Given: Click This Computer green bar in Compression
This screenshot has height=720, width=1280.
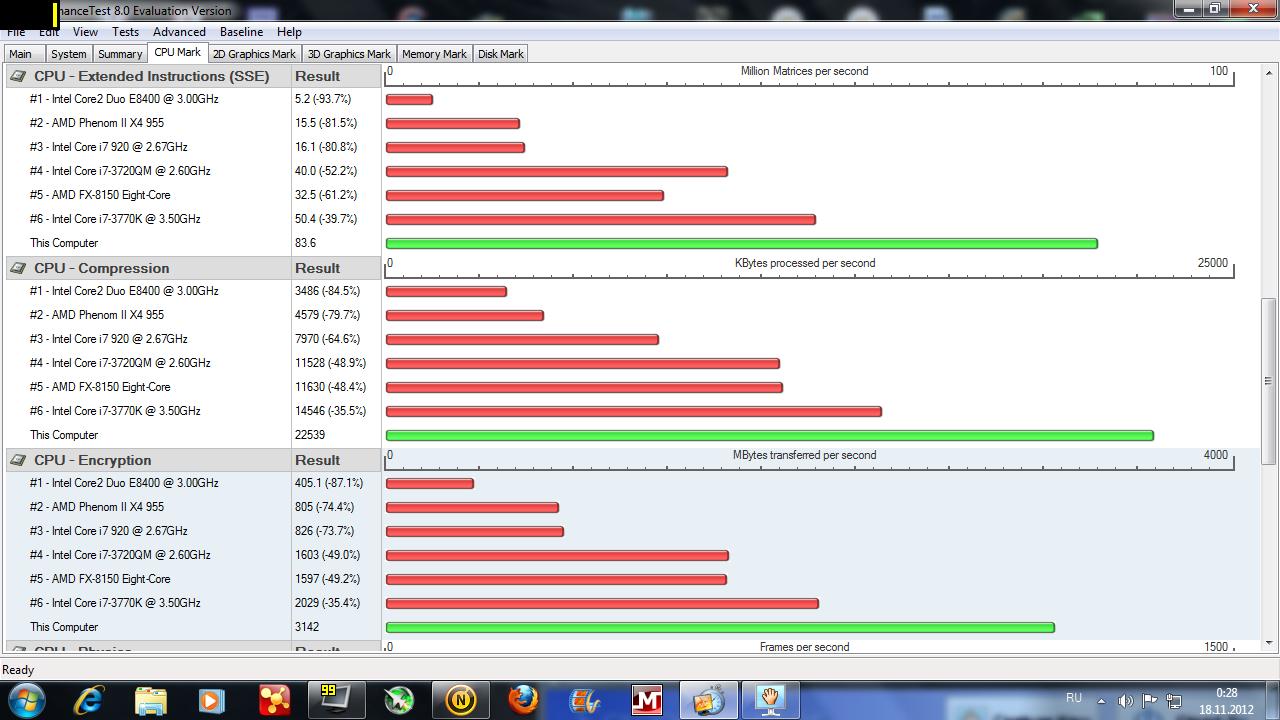Looking at the screenshot, I should tap(769, 436).
